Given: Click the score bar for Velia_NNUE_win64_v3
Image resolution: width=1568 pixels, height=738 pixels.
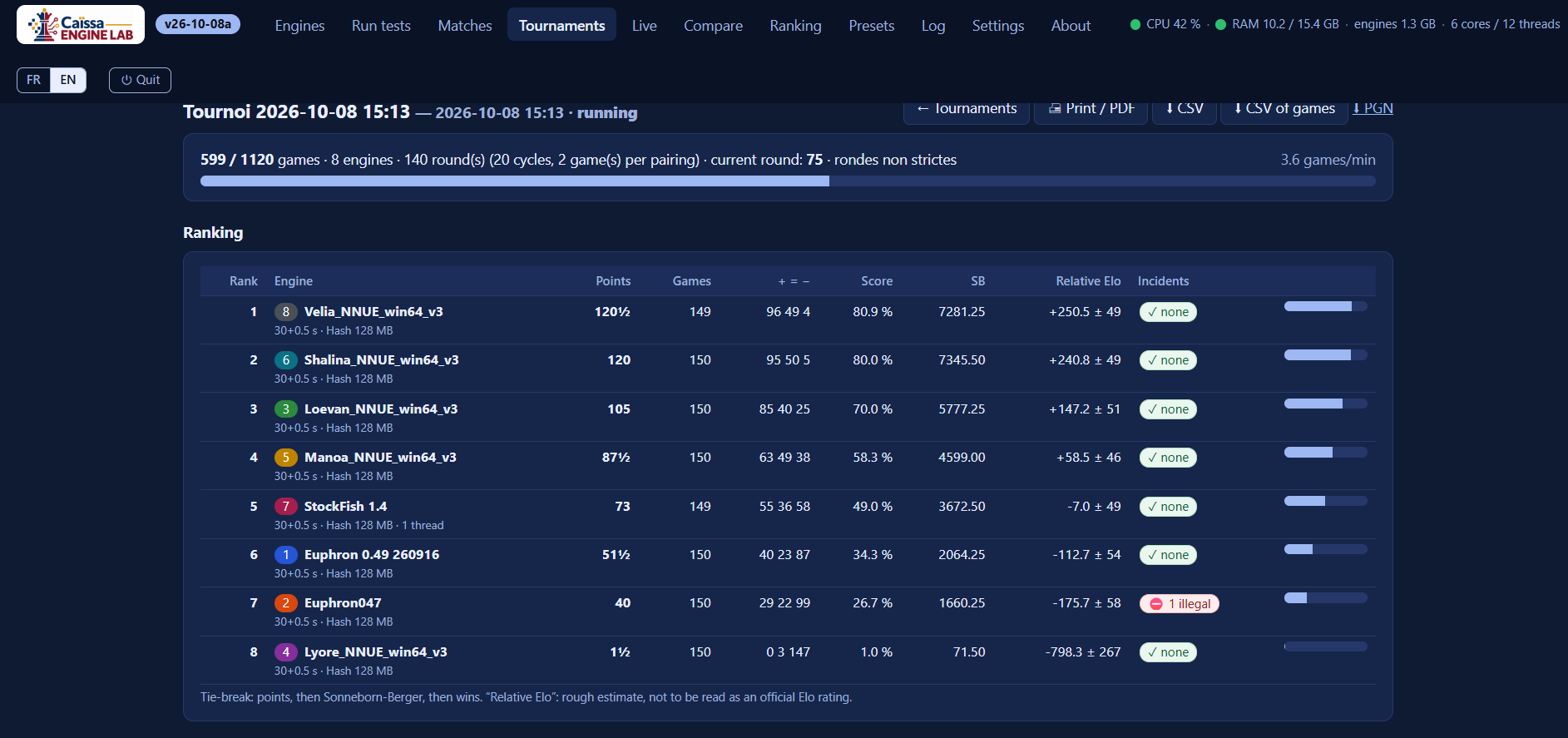Looking at the screenshot, I should tap(1325, 306).
